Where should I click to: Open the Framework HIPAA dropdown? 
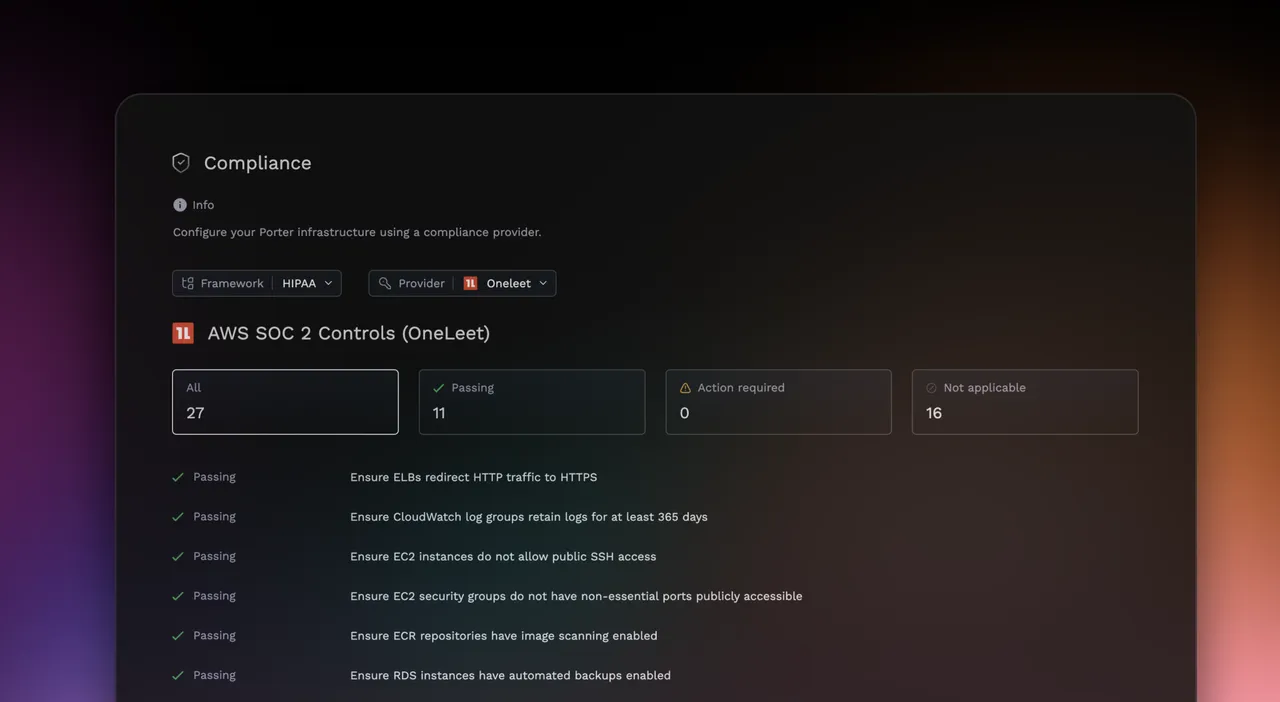click(257, 283)
